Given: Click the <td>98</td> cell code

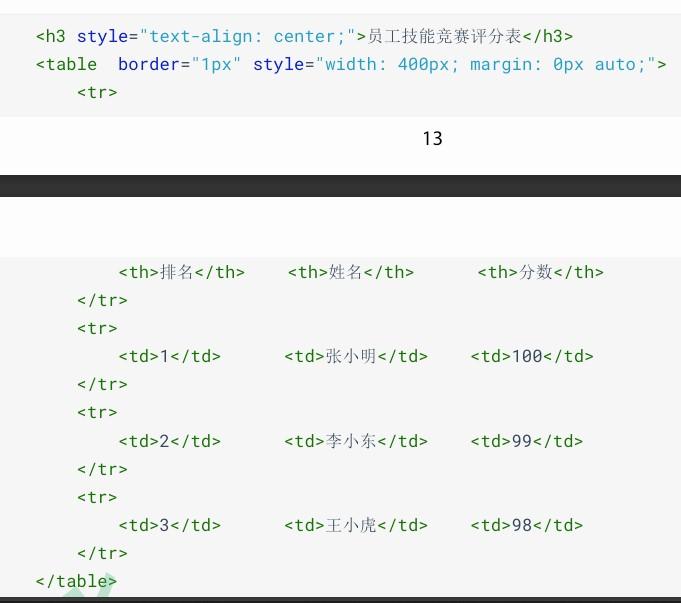Looking at the screenshot, I should pyautogui.click(x=527, y=525).
